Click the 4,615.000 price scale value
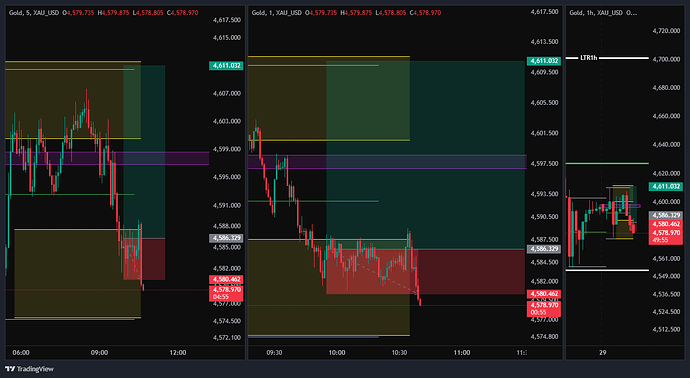Viewport: 690px width, 378px height. point(227,38)
